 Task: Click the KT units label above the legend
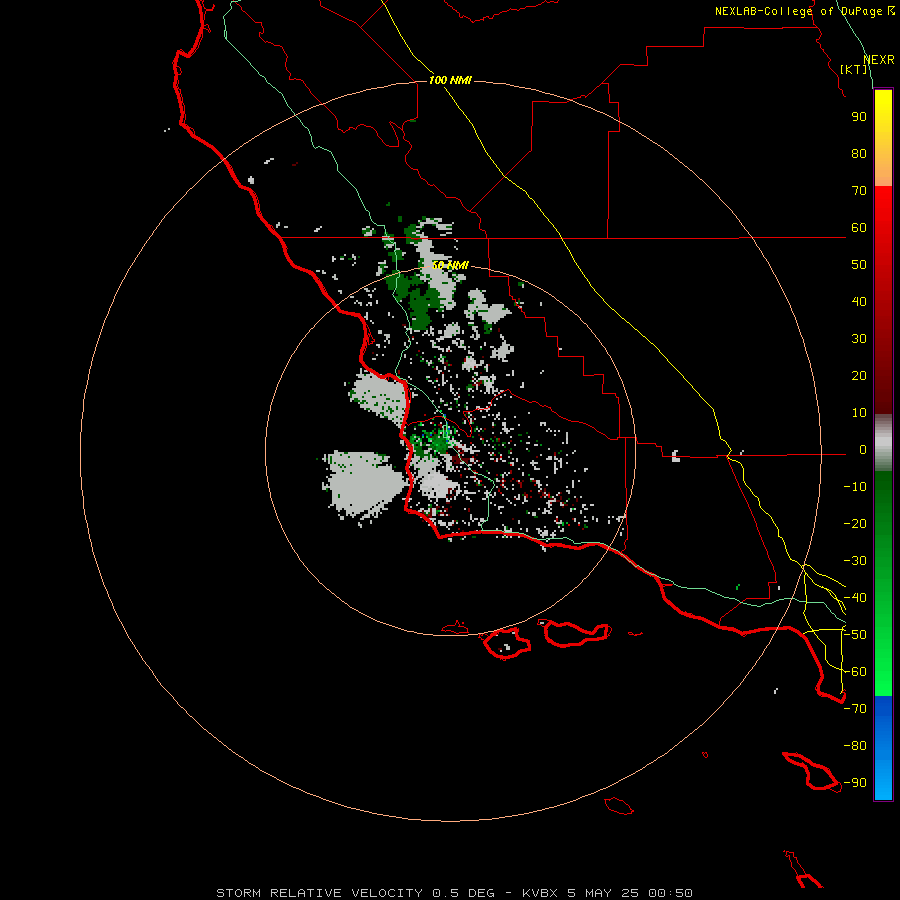point(854,69)
